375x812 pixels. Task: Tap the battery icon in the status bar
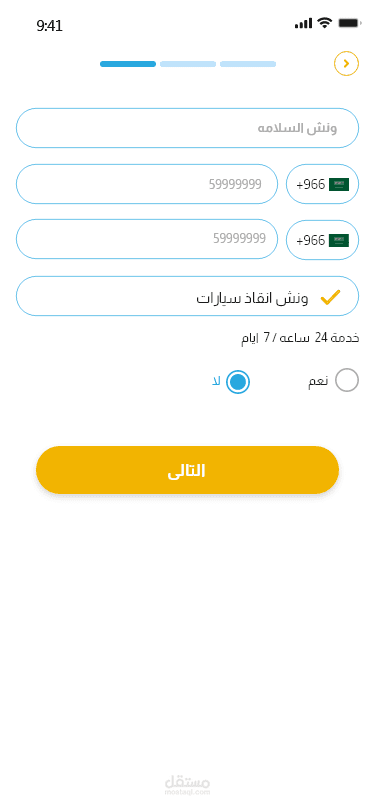(x=350, y=23)
